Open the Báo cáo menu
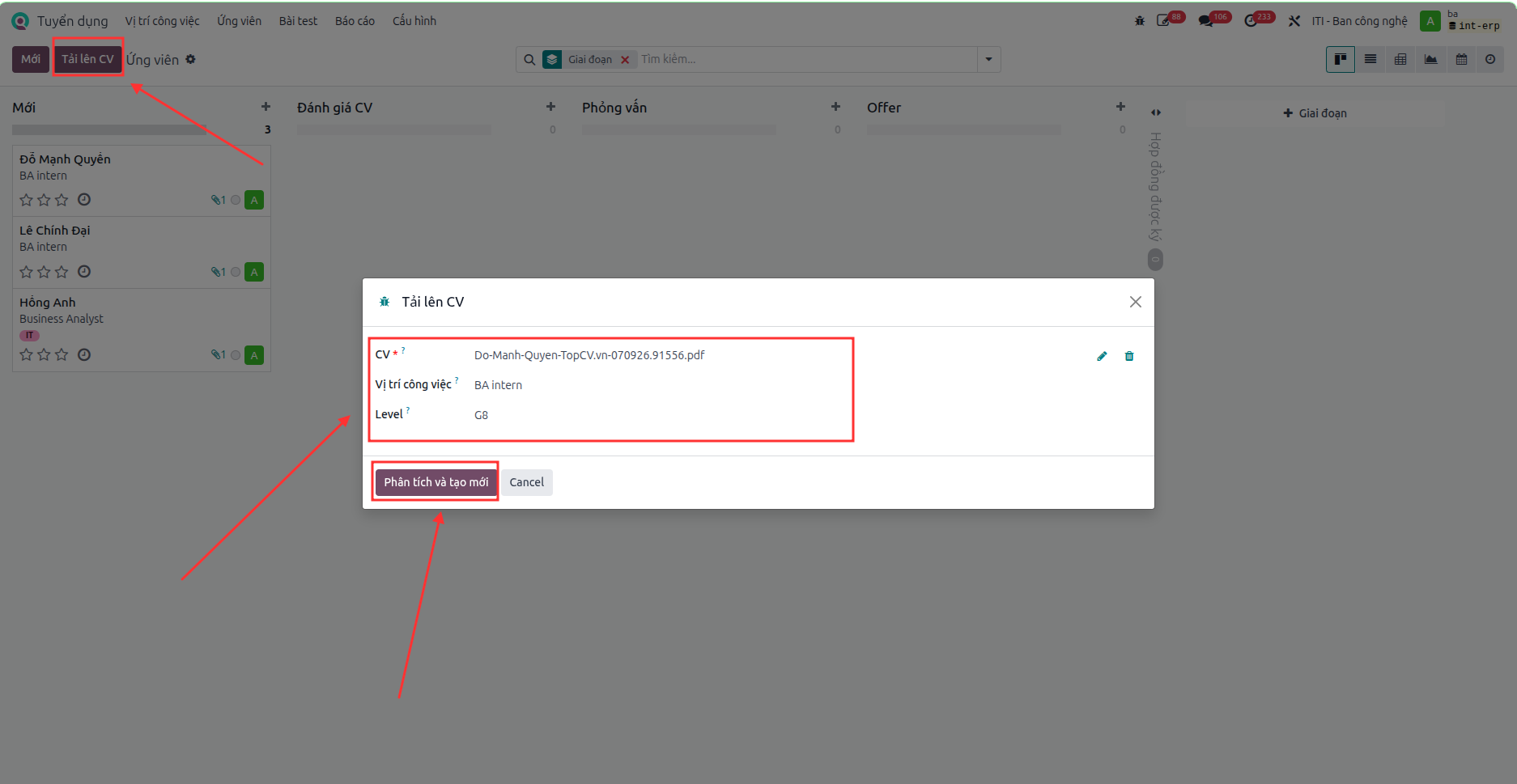The image size is (1517, 784). pyautogui.click(x=355, y=21)
